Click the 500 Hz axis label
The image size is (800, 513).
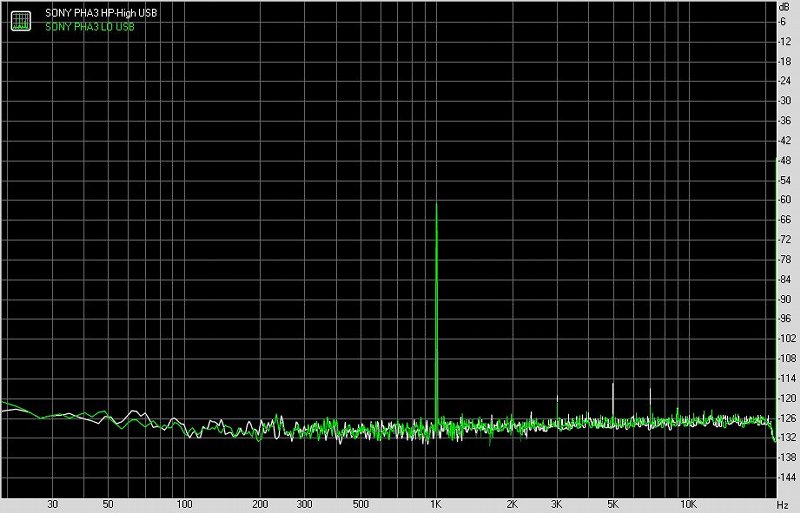pos(360,504)
